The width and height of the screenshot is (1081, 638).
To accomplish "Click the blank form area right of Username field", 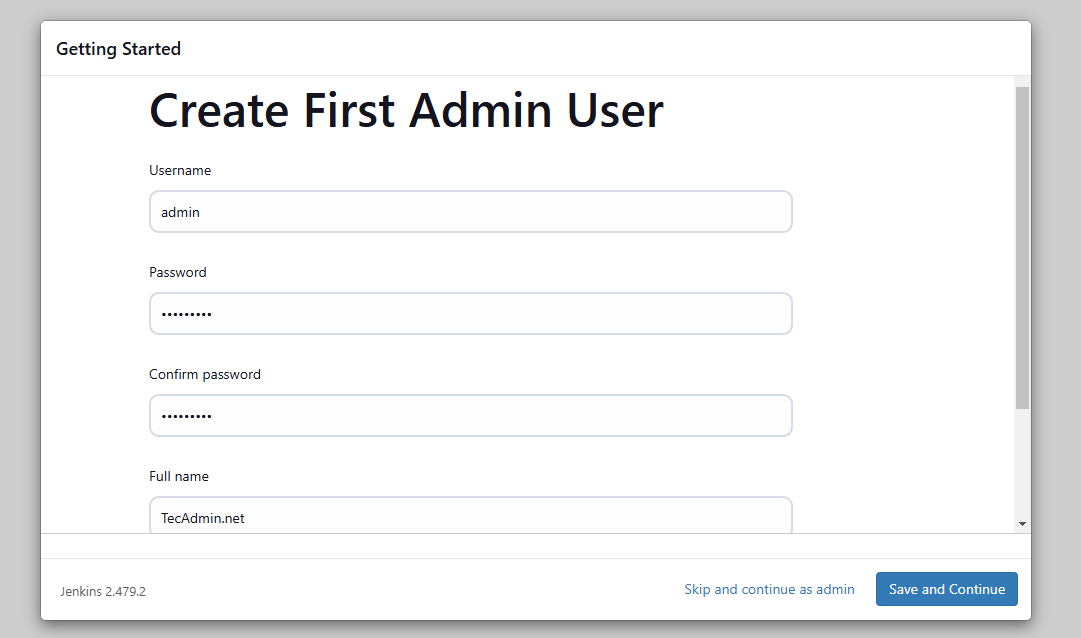I will [x=900, y=212].
